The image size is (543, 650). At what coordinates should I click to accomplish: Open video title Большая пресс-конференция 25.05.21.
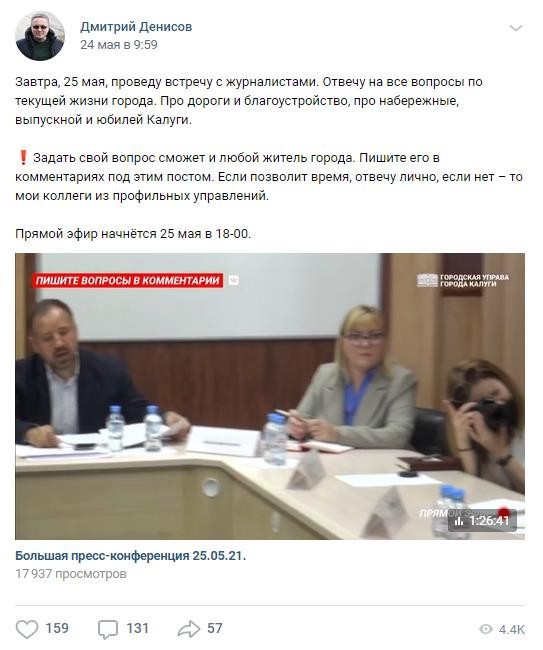click(x=131, y=555)
